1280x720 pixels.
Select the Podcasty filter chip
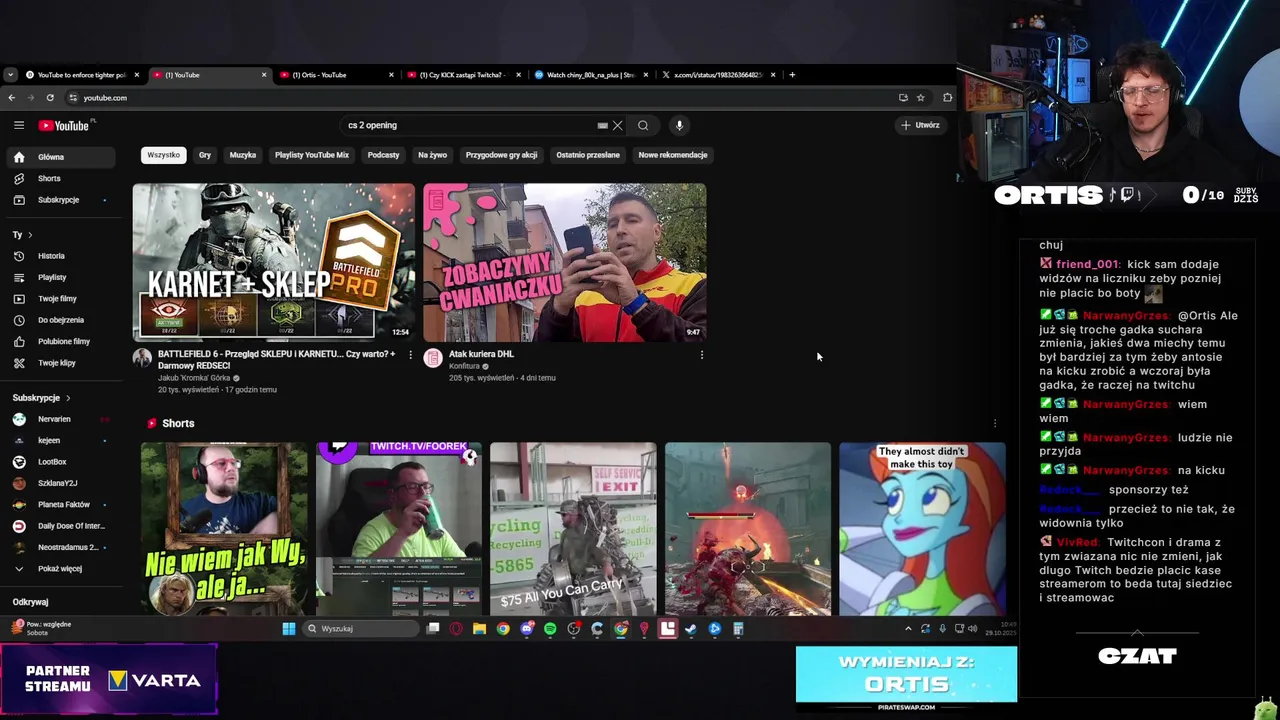pyautogui.click(x=383, y=155)
